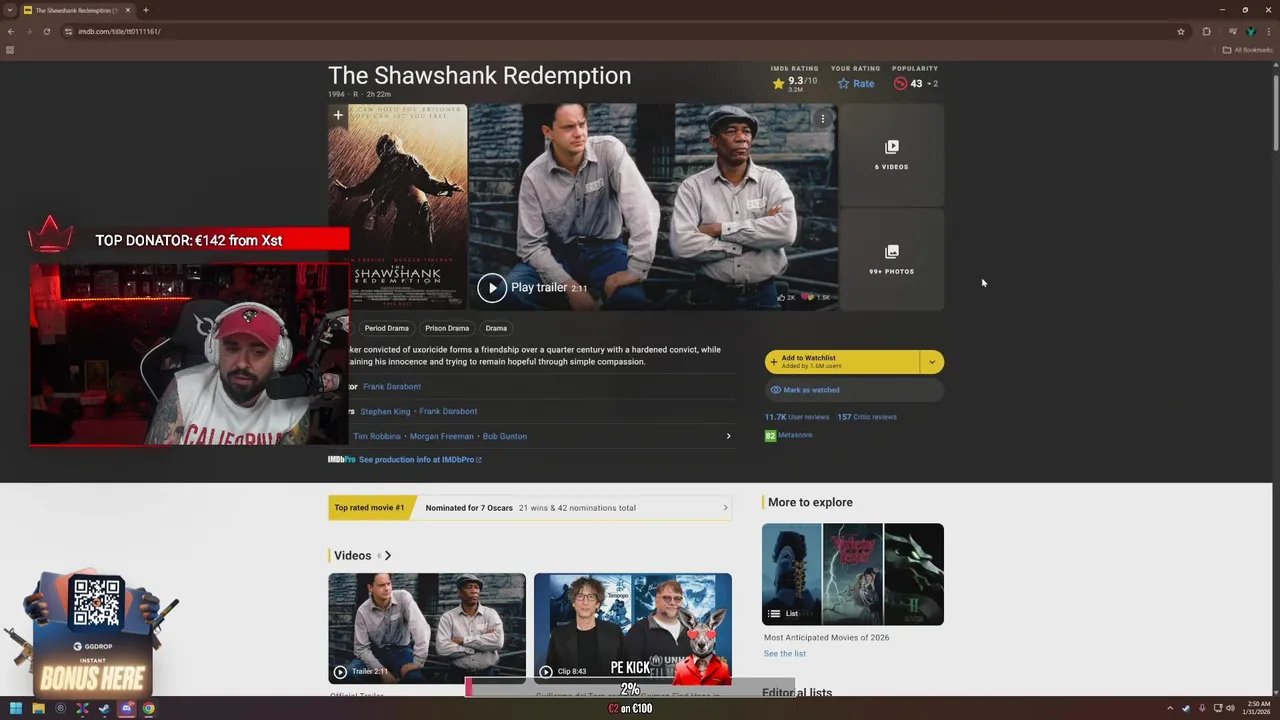Image resolution: width=1280 pixels, height=720 pixels.
Task: Show hidden system tray icons
Action: pos(1170,709)
